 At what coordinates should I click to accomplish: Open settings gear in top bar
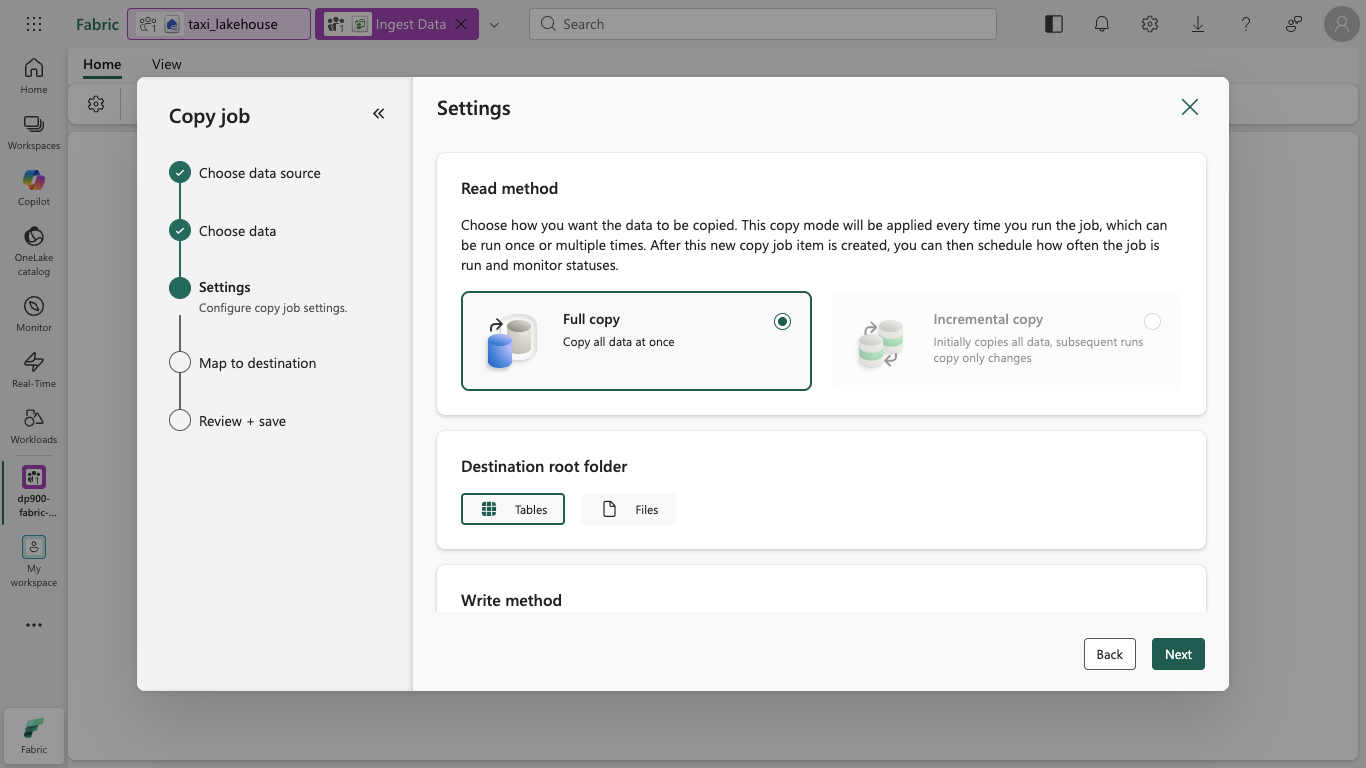click(1150, 24)
